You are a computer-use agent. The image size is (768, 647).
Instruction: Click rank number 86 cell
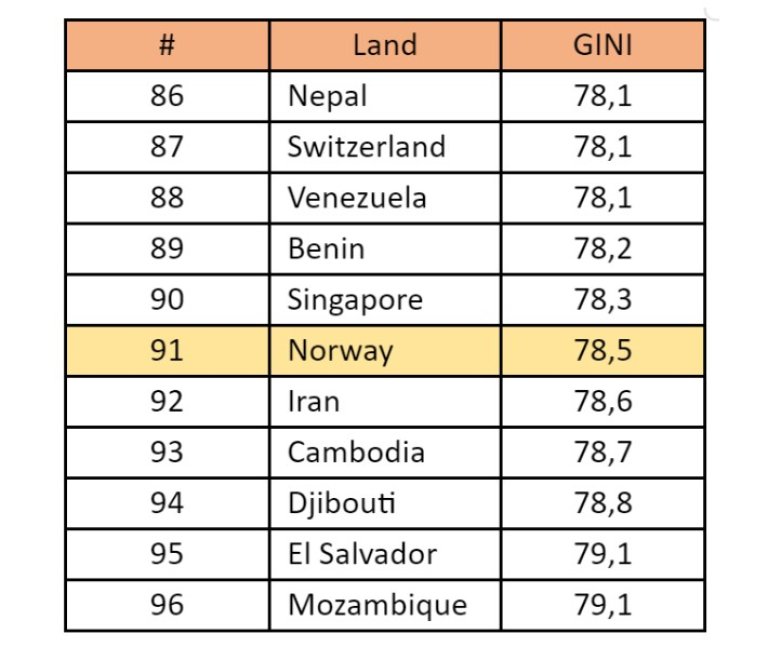(167, 96)
